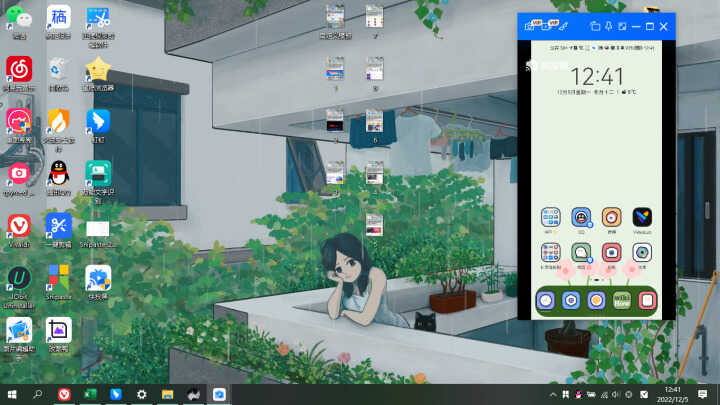Tap the app folder in phone's lower app row

tap(551, 253)
